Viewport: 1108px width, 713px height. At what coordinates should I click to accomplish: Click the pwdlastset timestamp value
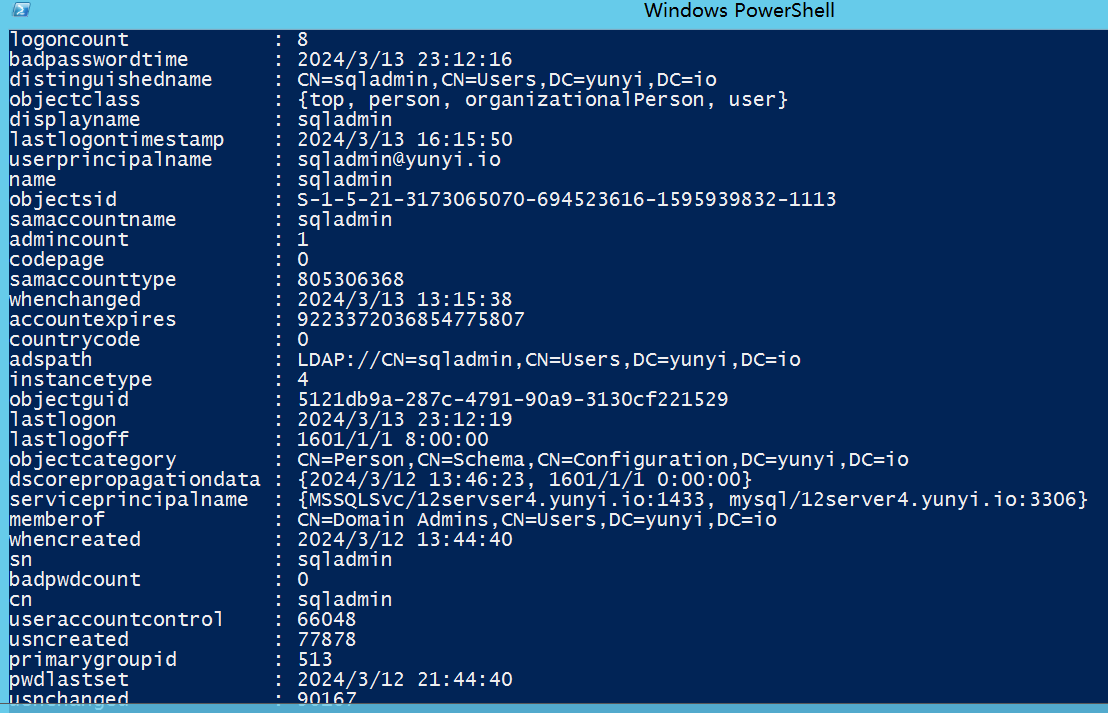tap(405, 679)
